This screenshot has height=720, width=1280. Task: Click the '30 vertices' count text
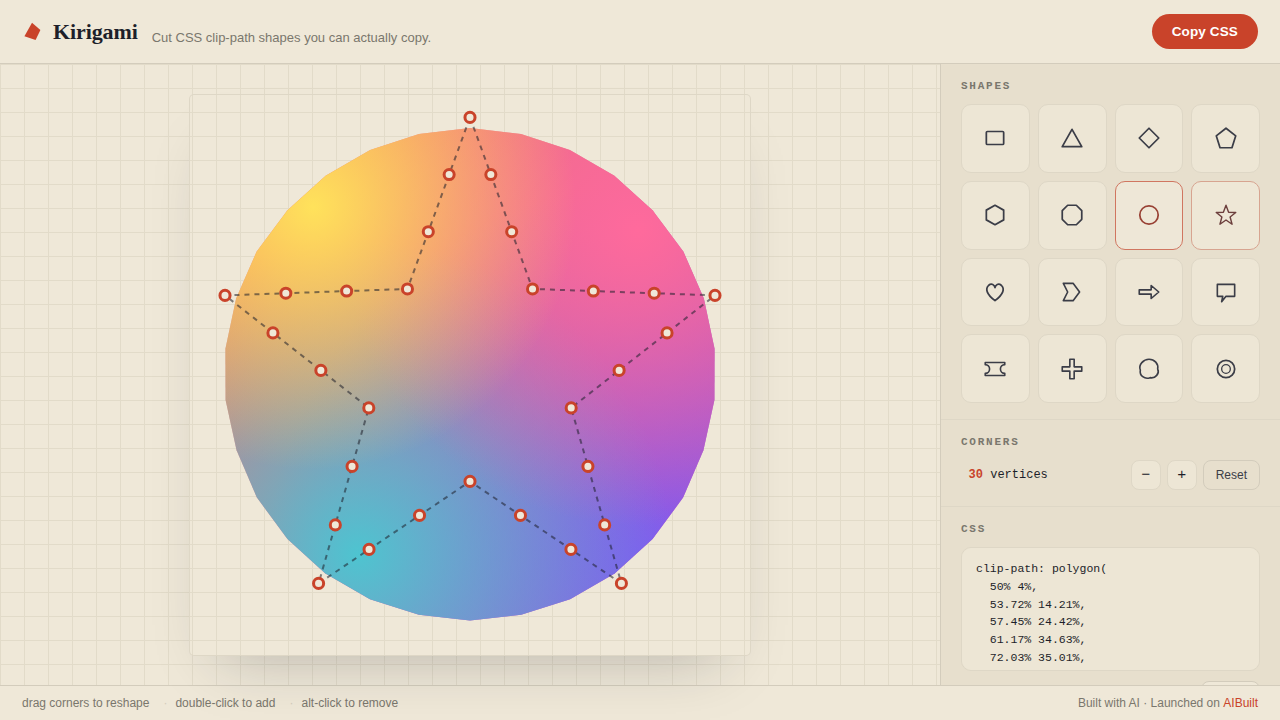coord(1008,475)
